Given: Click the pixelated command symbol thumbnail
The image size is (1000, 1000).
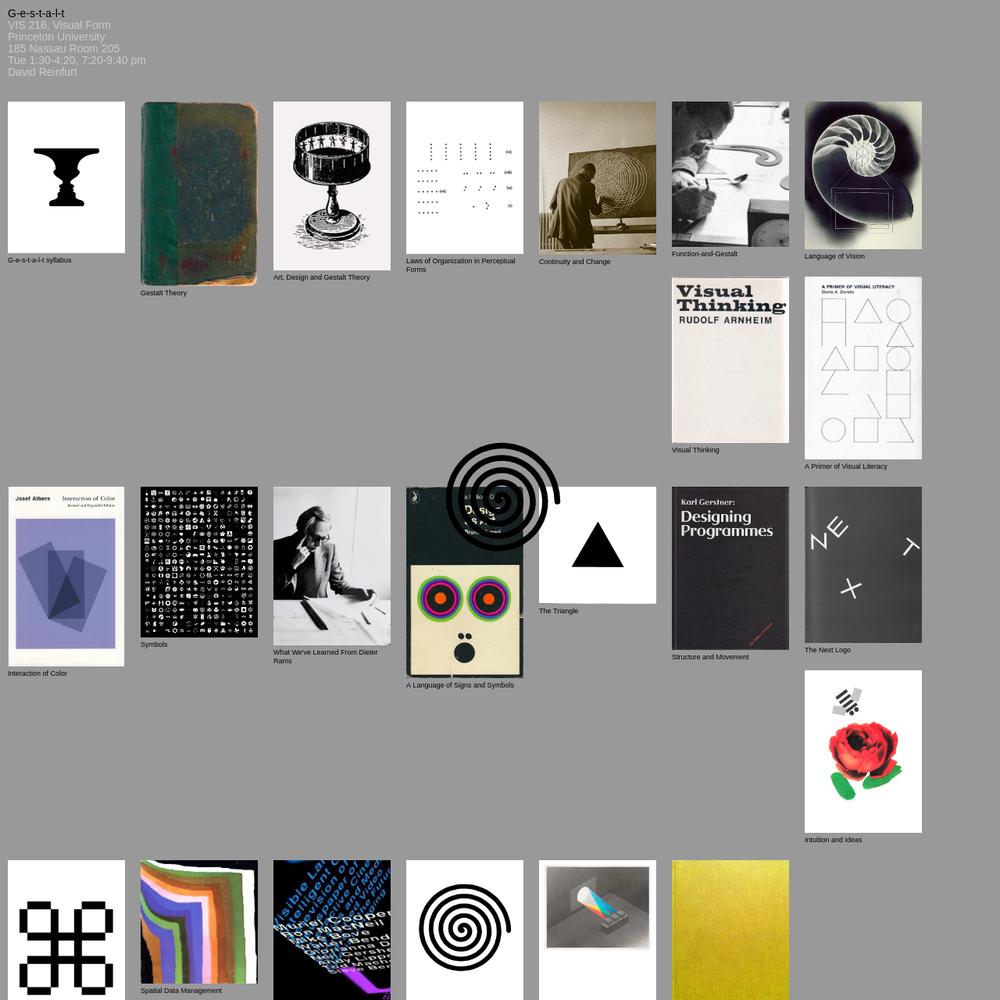Looking at the screenshot, I should click(66, 930).
